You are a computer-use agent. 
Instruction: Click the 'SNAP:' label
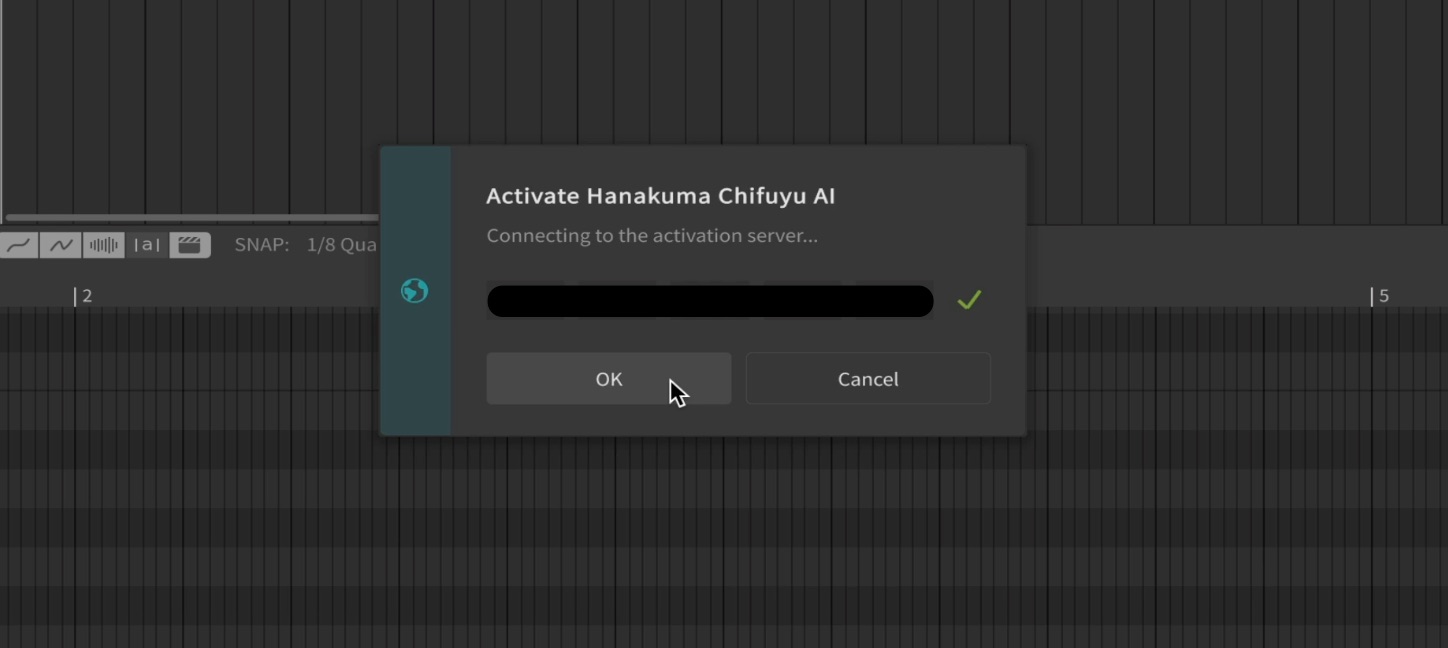(262, 245)
